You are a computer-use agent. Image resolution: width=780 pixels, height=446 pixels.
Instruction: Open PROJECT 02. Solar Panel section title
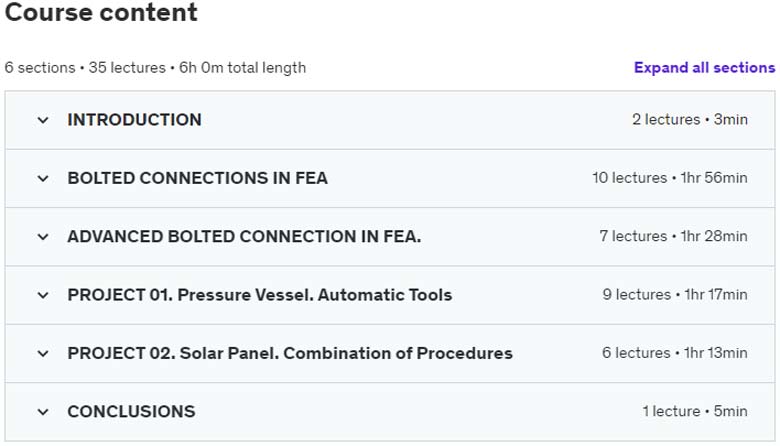tap(290, 354)
